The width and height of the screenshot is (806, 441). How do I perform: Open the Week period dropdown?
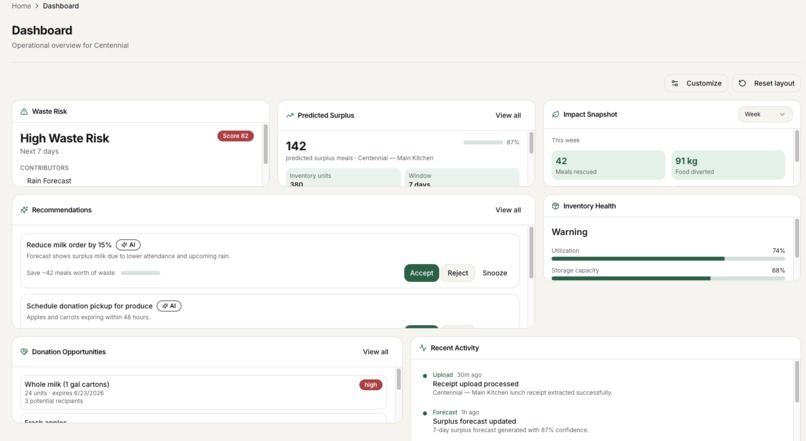point(765,115)
